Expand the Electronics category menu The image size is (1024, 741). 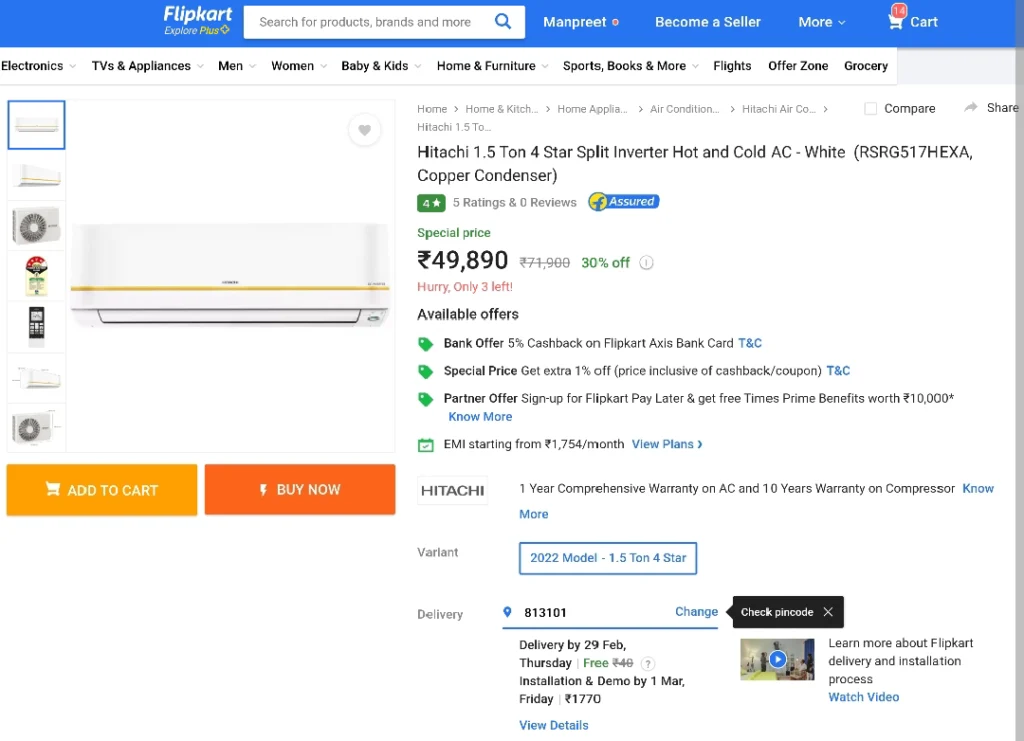(39, 66)
